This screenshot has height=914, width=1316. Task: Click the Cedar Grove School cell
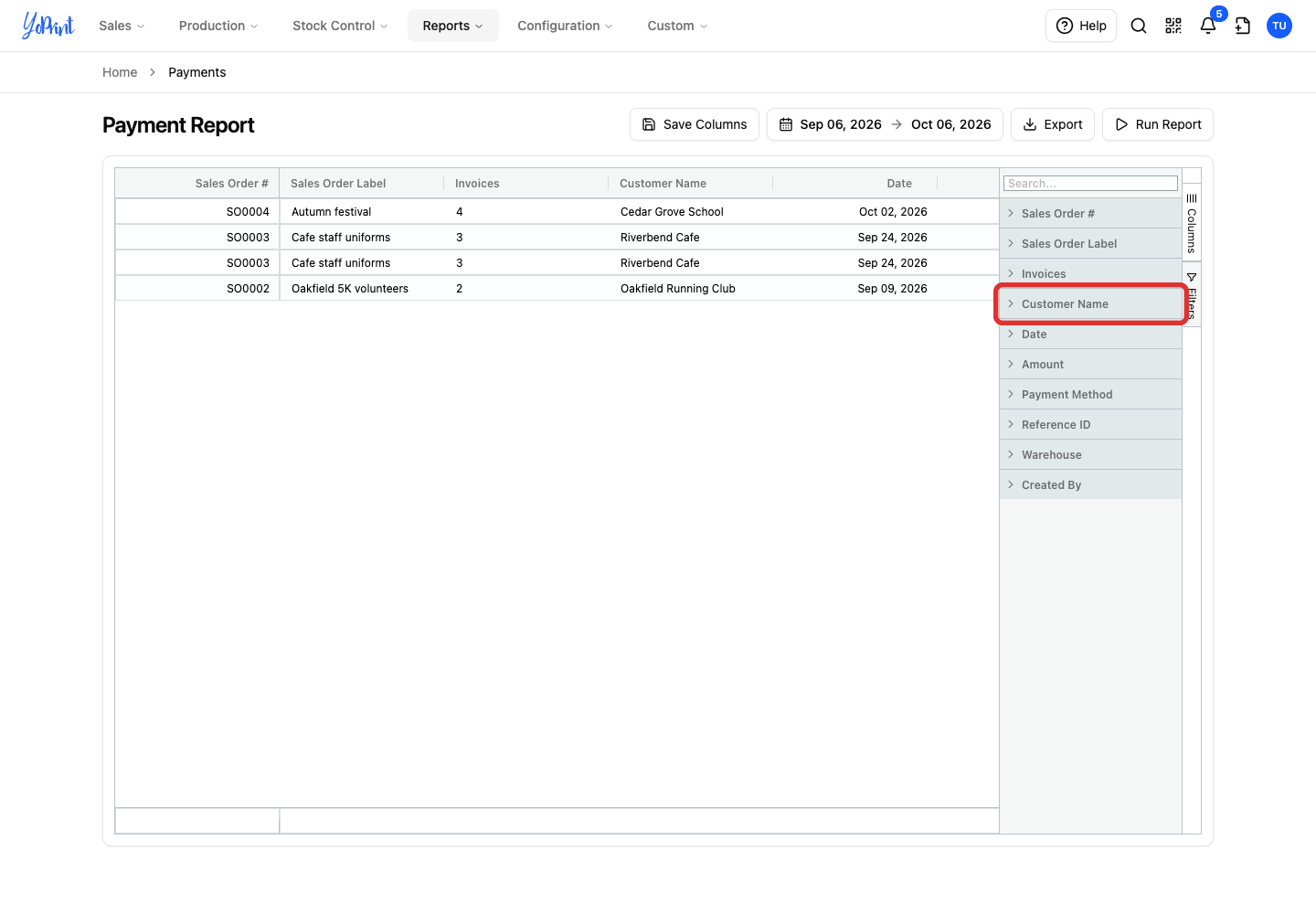pyautogui.click(x=691, y=211)
